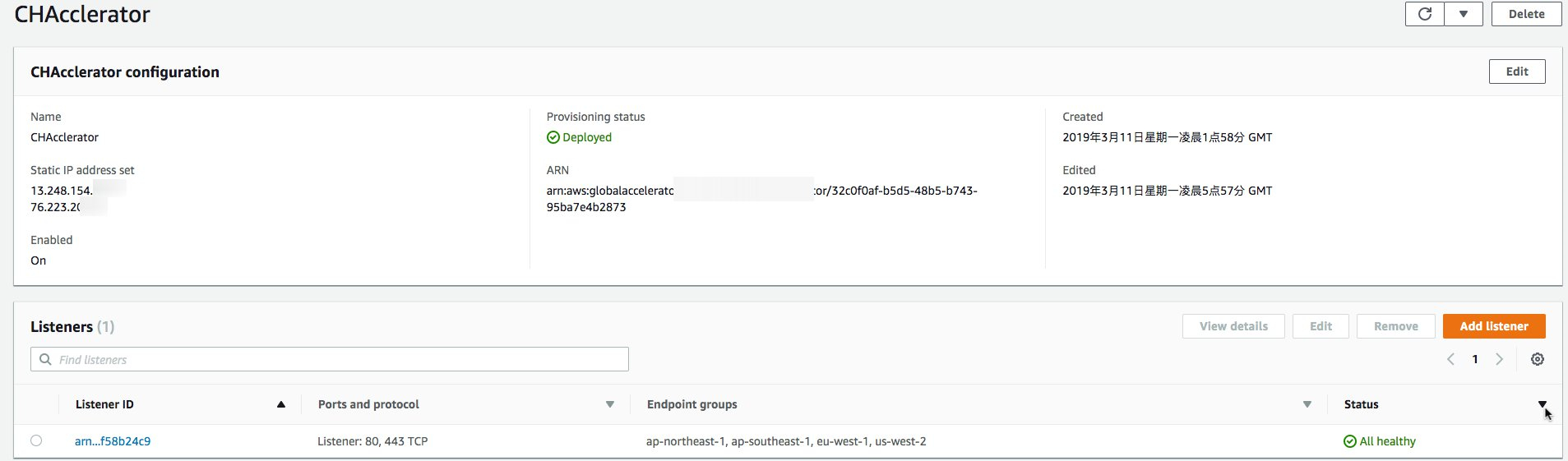Click the search magnifier icon

45,359
